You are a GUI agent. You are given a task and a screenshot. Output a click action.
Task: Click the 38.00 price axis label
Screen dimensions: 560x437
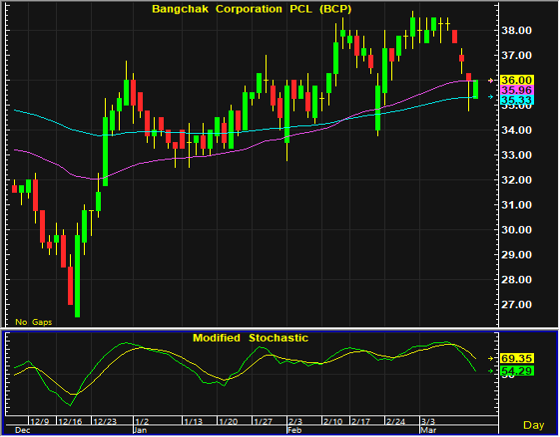516,31
